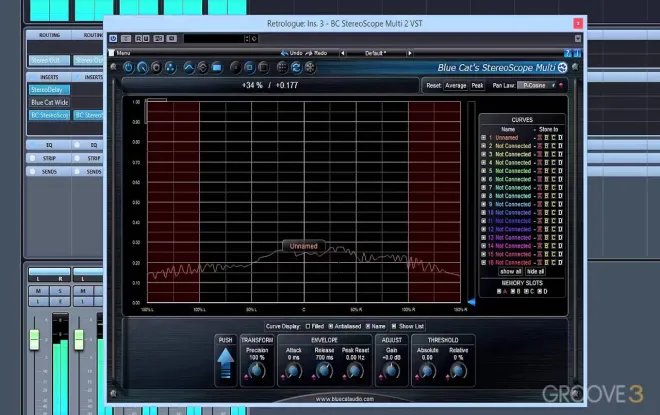Click the host preset field spinner arrows
The image size is (660, 415).
pyautogui.click(x=247, y=38)
